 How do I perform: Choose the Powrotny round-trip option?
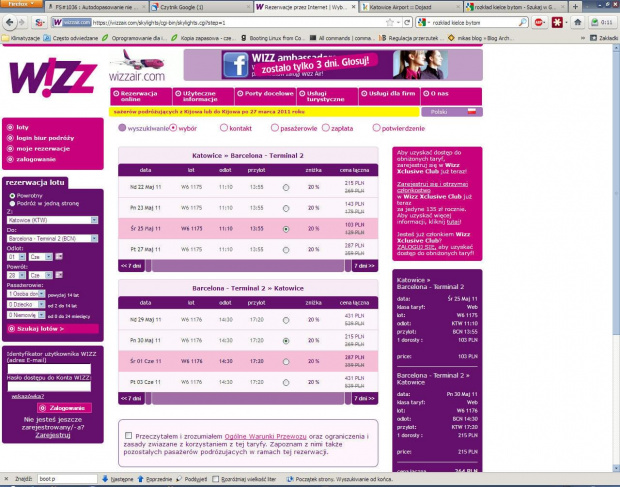12,196
